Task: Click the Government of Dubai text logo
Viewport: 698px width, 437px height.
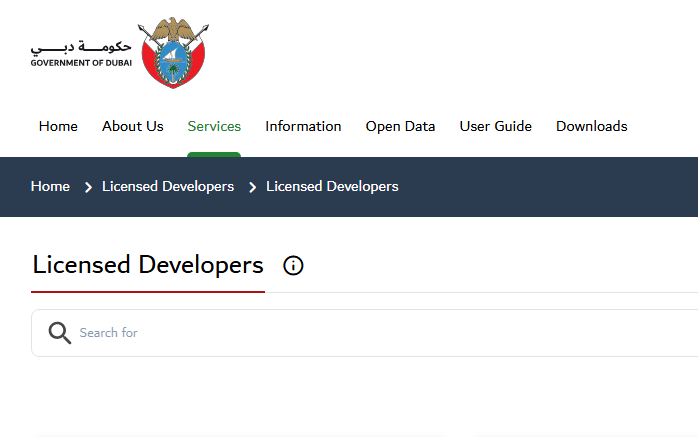Action: tap(81, 53)
